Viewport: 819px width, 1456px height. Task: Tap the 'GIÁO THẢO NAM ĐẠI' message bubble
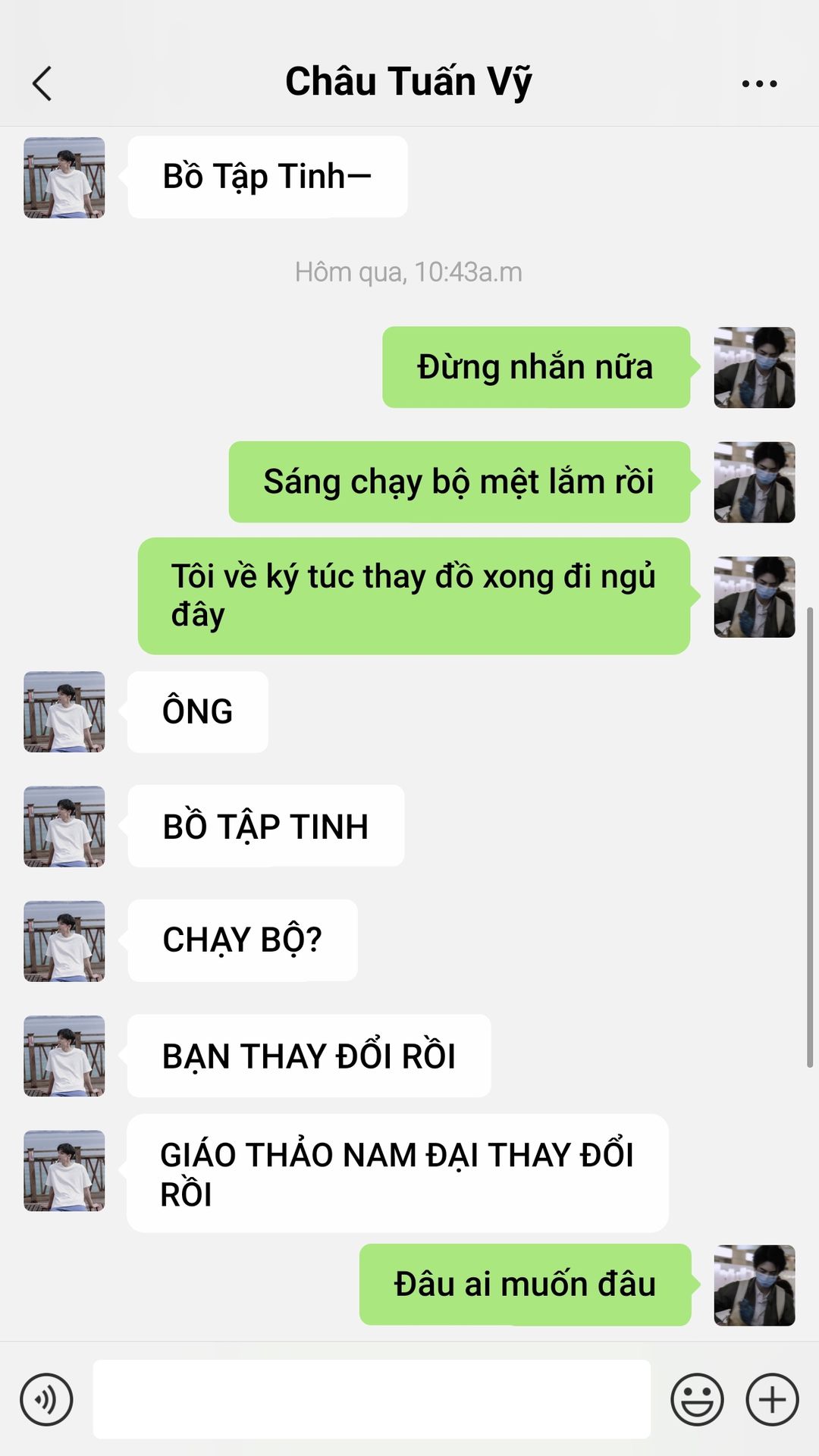tap(397, 1173)
